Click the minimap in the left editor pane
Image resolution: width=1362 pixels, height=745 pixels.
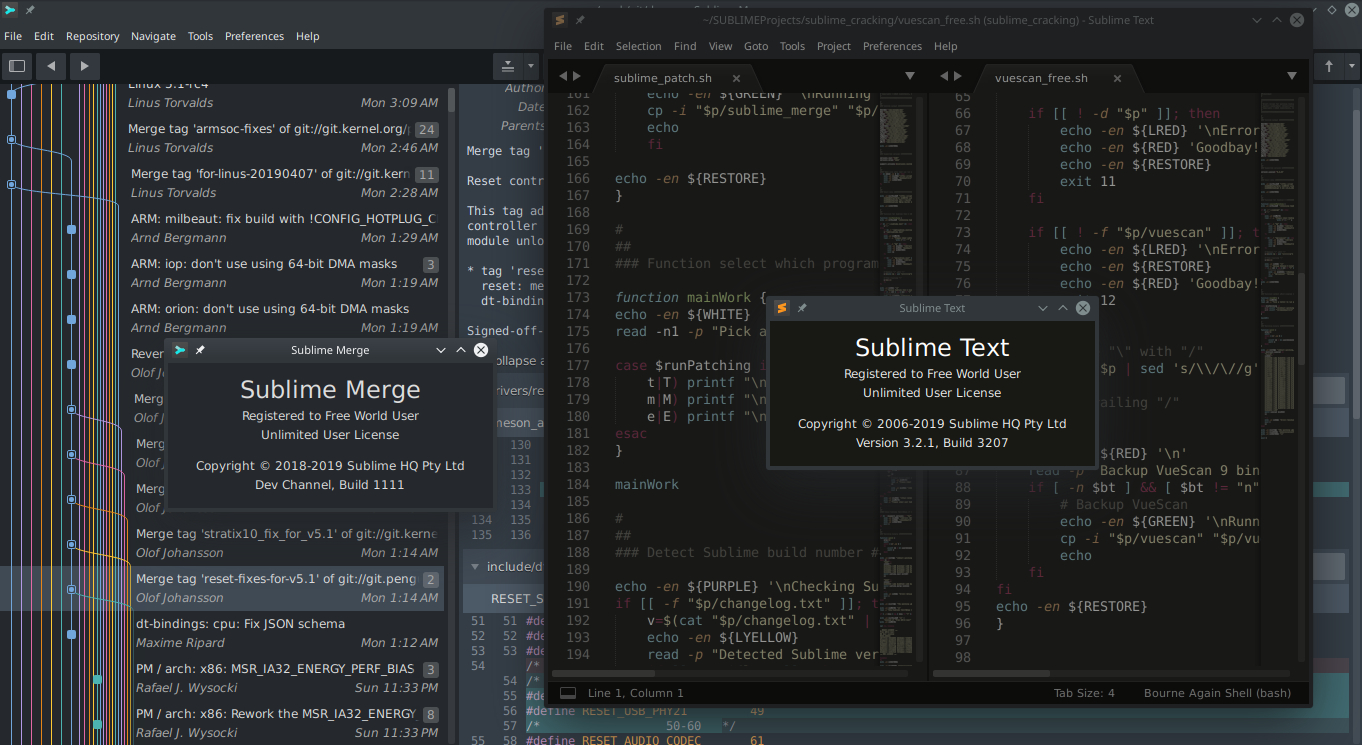[x=898, y=380]
